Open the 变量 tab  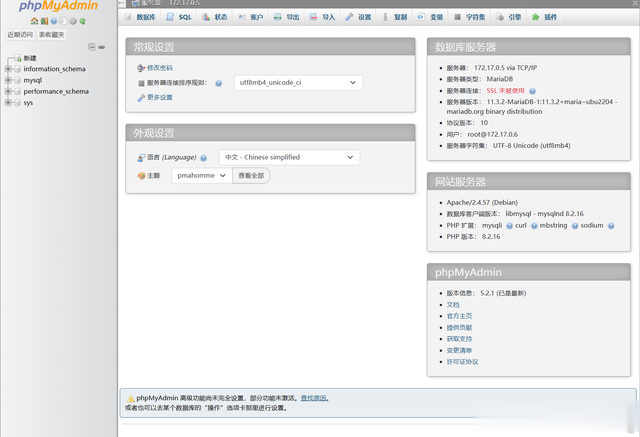[x=430, y=17]
